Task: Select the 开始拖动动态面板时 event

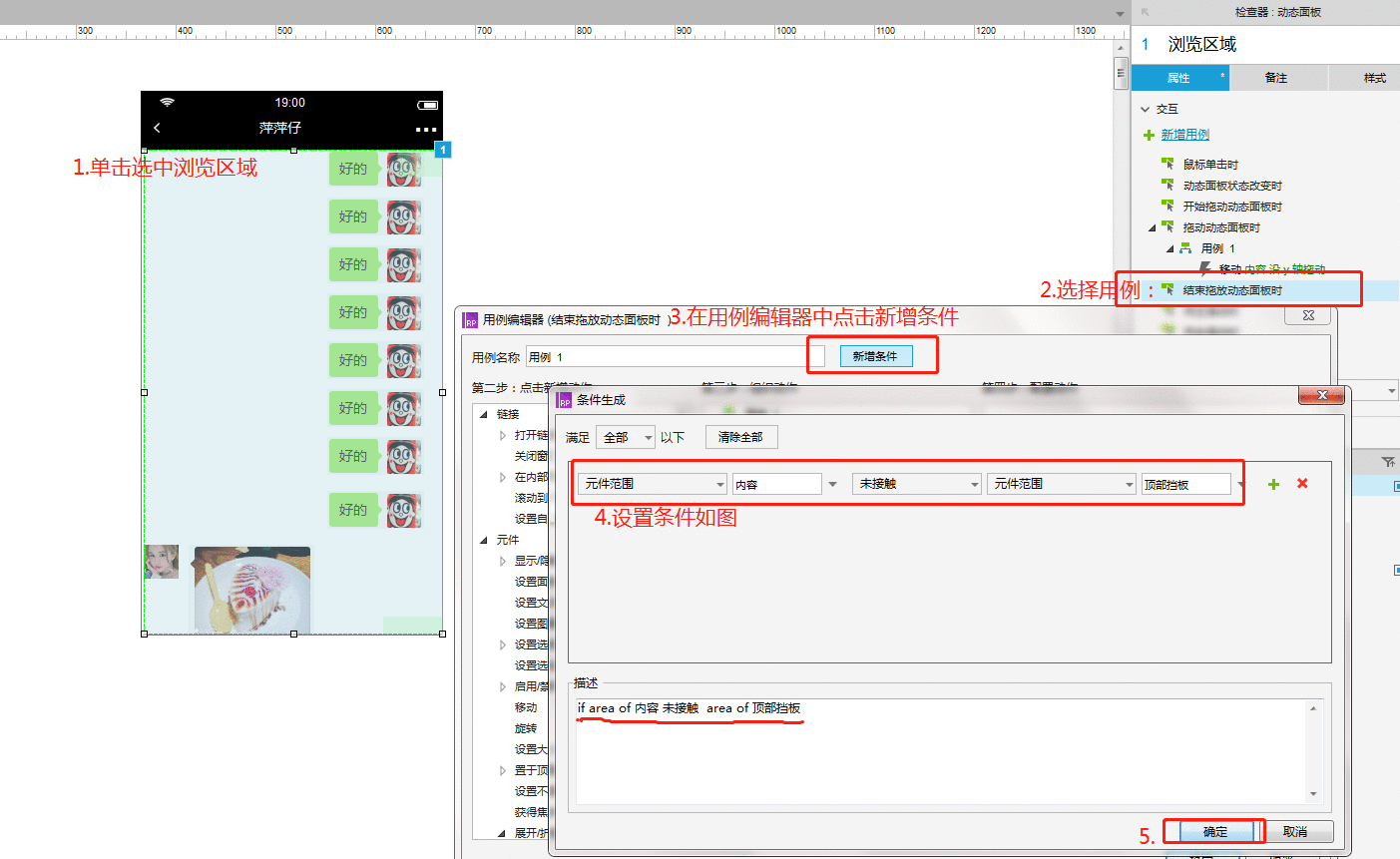Action: [1232, 207]
